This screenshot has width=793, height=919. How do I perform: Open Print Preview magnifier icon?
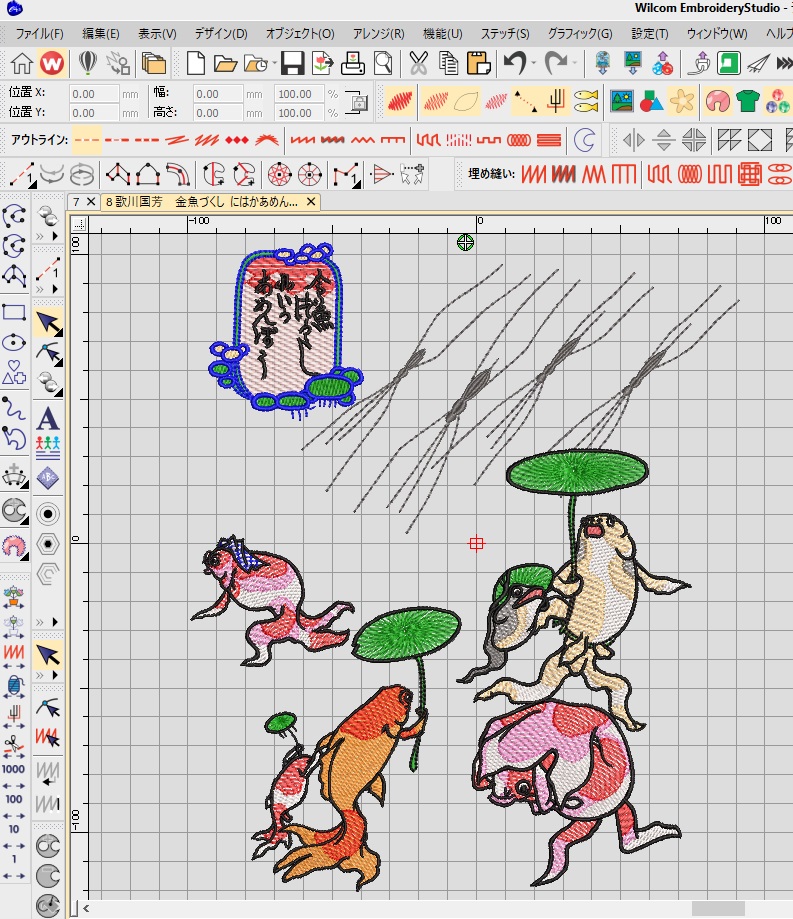pyautogui.click(x=383, y=63)
